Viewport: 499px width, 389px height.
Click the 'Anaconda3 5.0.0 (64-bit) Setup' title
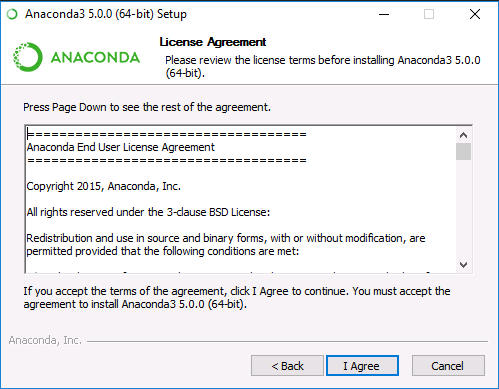click(106, 14)
